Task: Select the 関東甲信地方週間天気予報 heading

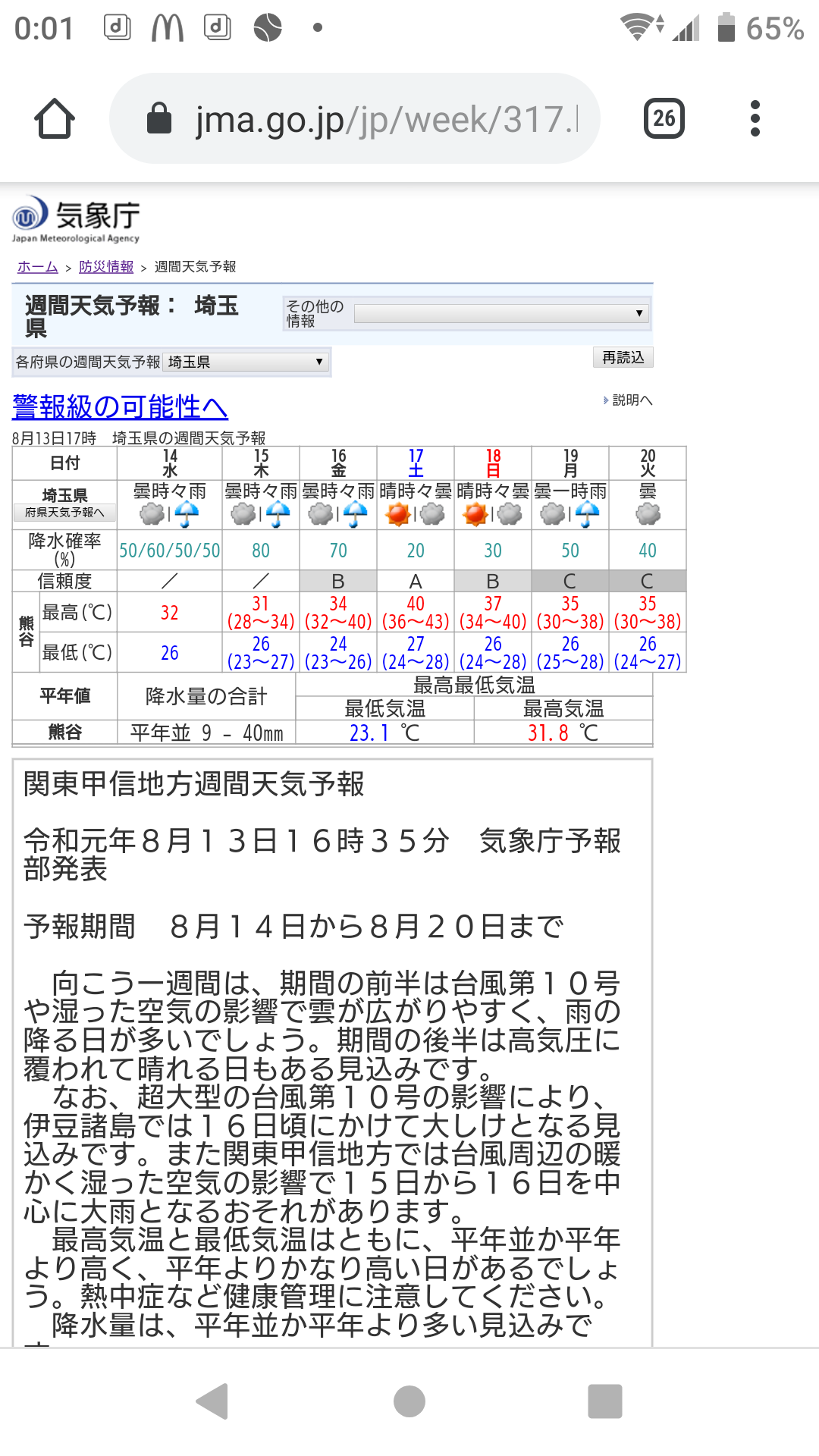Action: pos(194,784)
